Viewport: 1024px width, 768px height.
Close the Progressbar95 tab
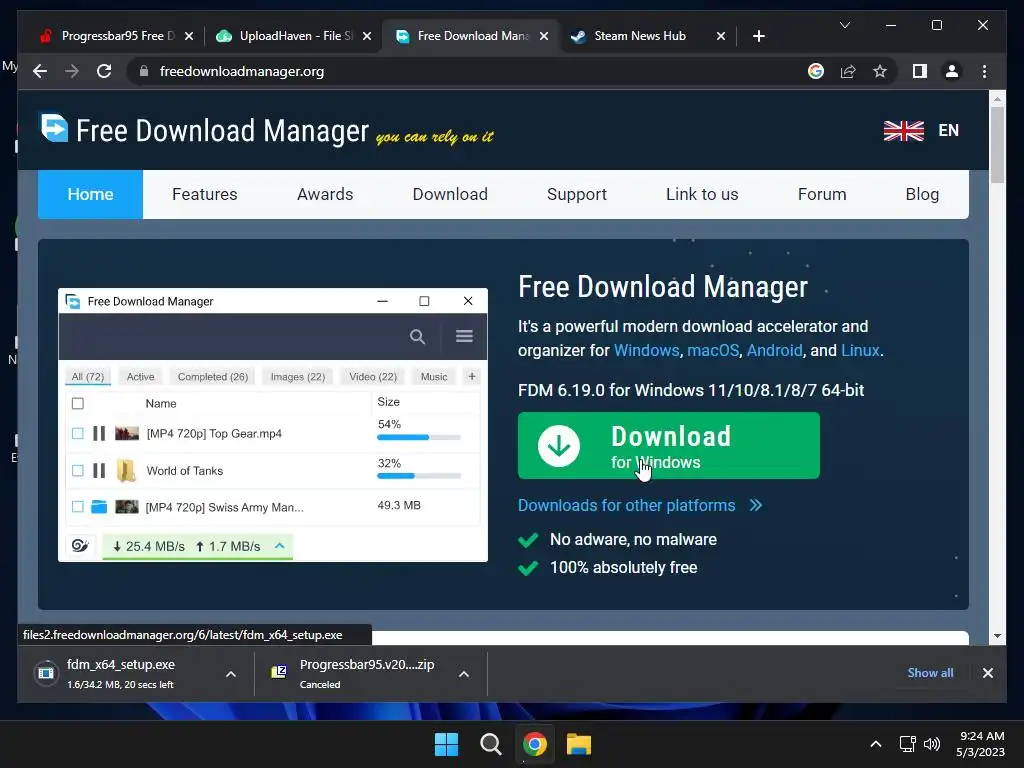pyautogui.click(x=189, y=37)
